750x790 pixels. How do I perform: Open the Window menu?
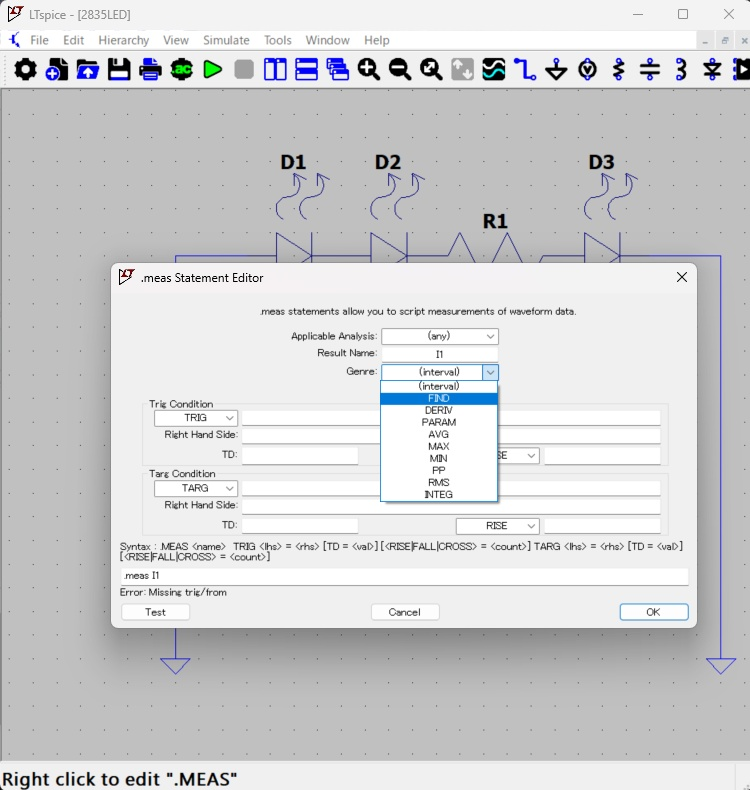pos(327,40)
